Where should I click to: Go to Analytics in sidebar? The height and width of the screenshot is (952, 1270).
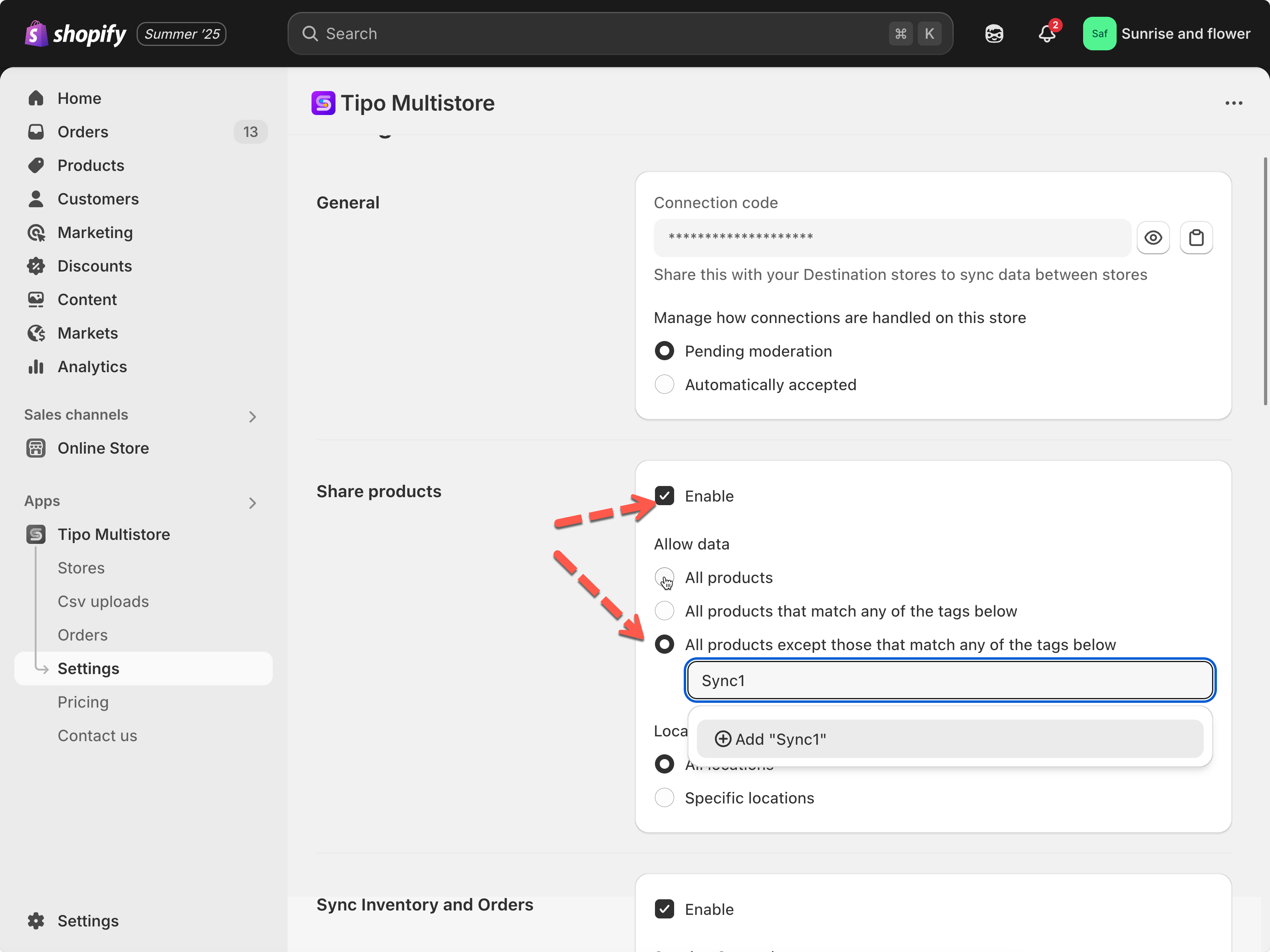tap(92, 366)
